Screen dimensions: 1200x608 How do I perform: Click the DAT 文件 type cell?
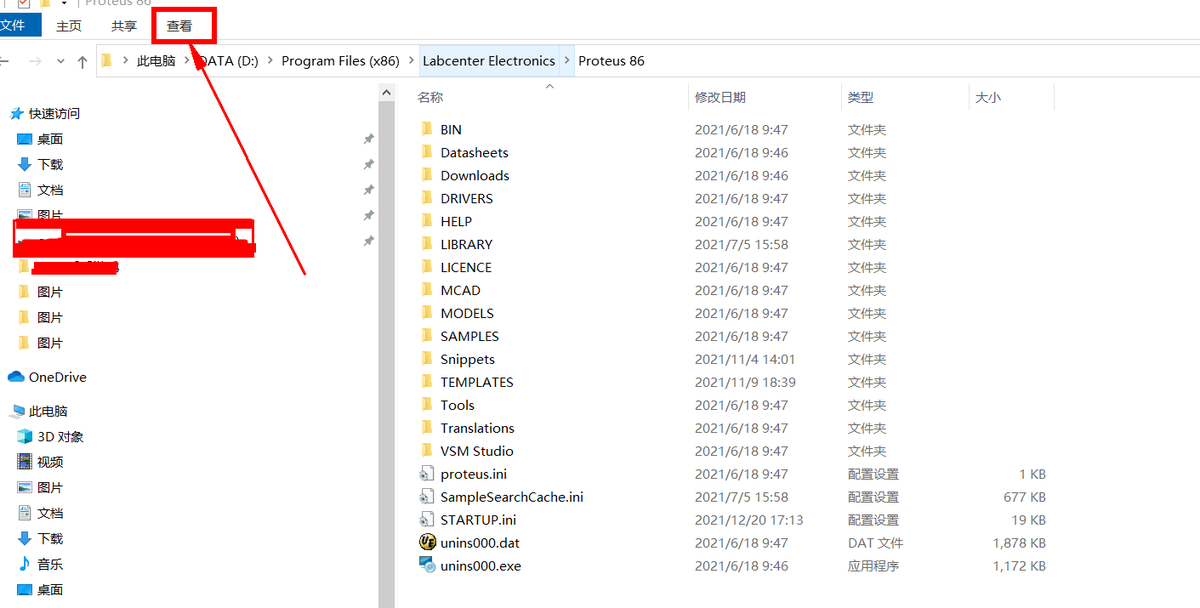875,544
